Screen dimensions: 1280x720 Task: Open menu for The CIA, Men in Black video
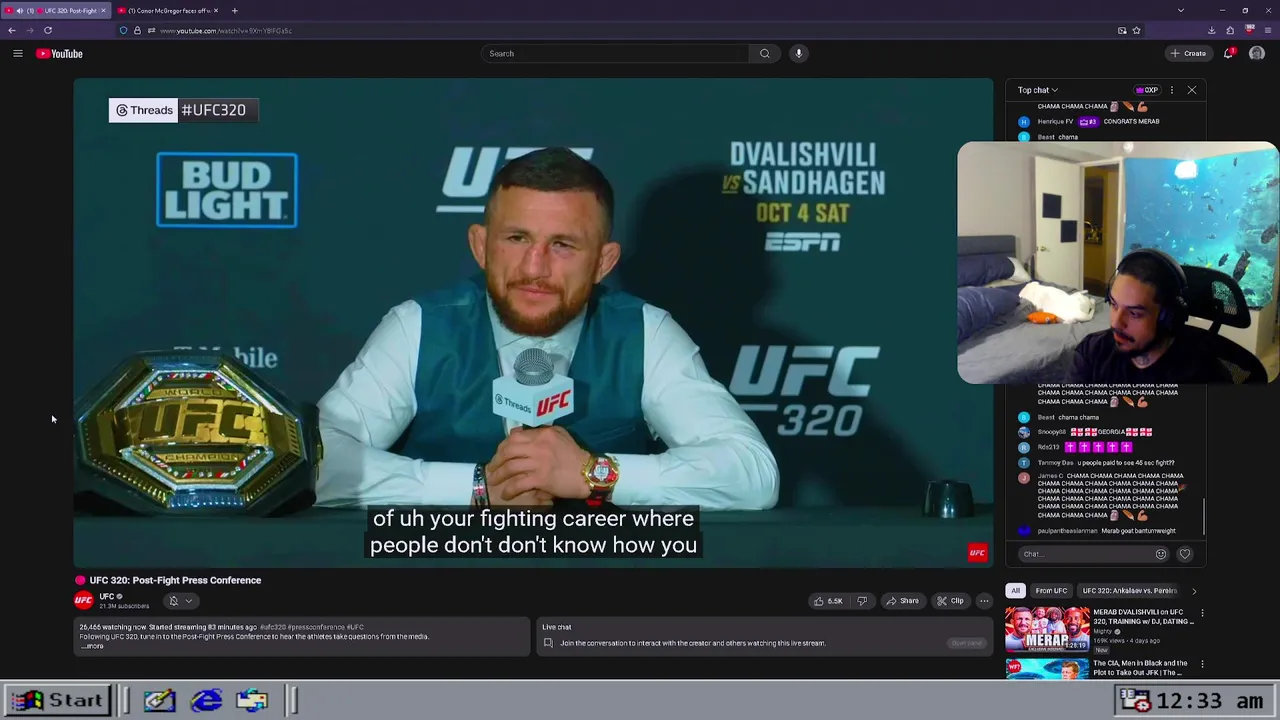tap(1202, 664)
